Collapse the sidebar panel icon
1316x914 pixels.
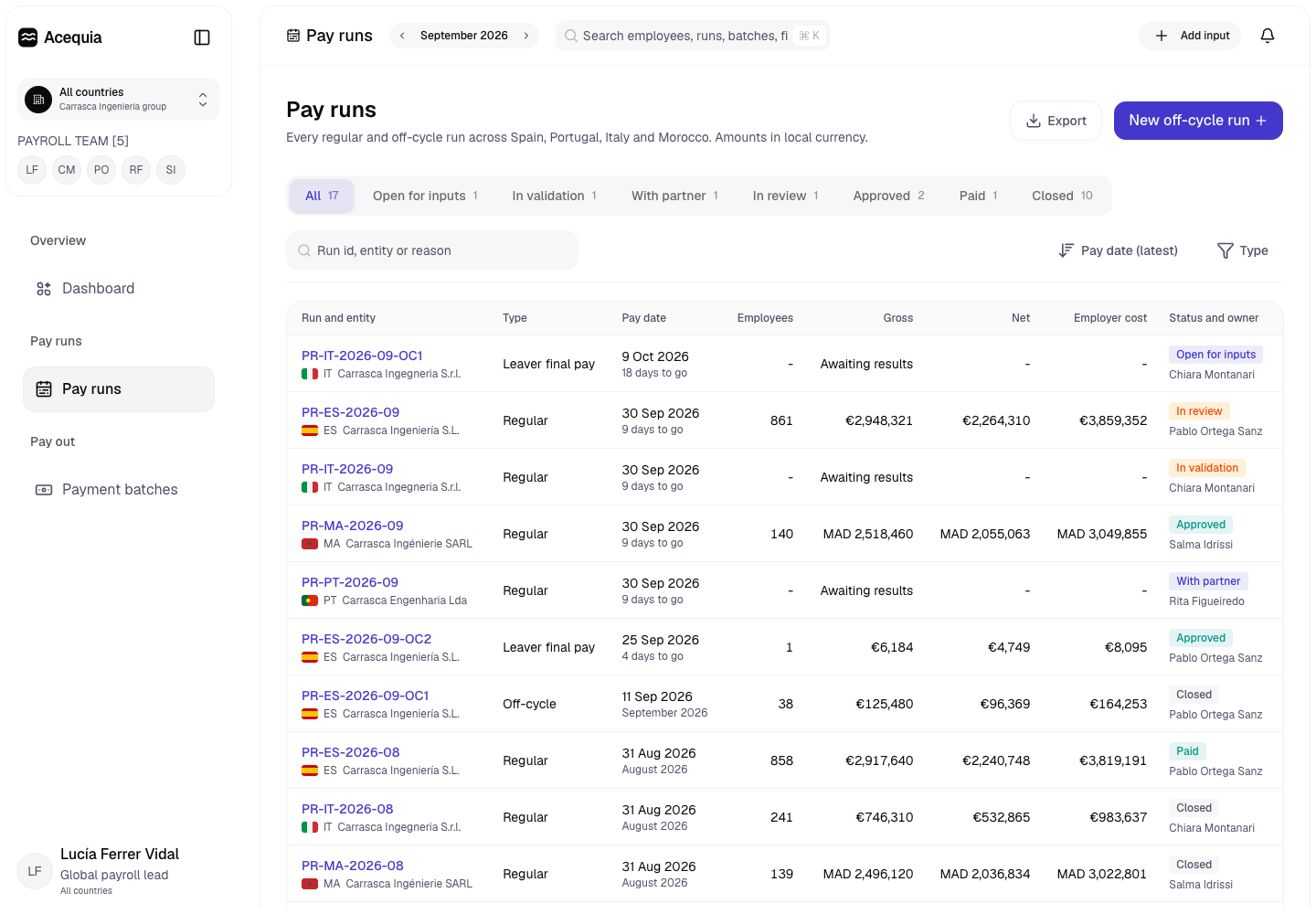202,37
